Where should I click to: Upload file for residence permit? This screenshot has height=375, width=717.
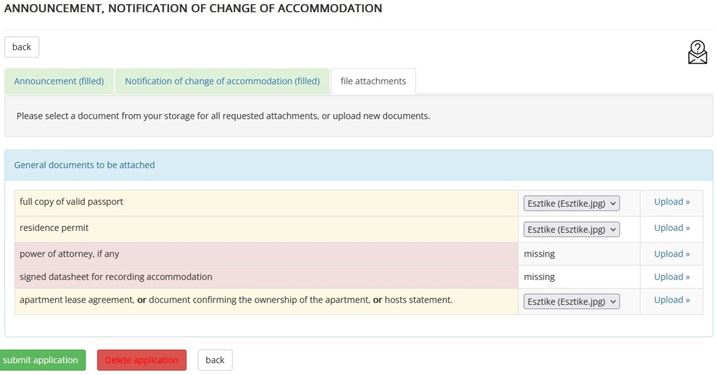(671, 228)
